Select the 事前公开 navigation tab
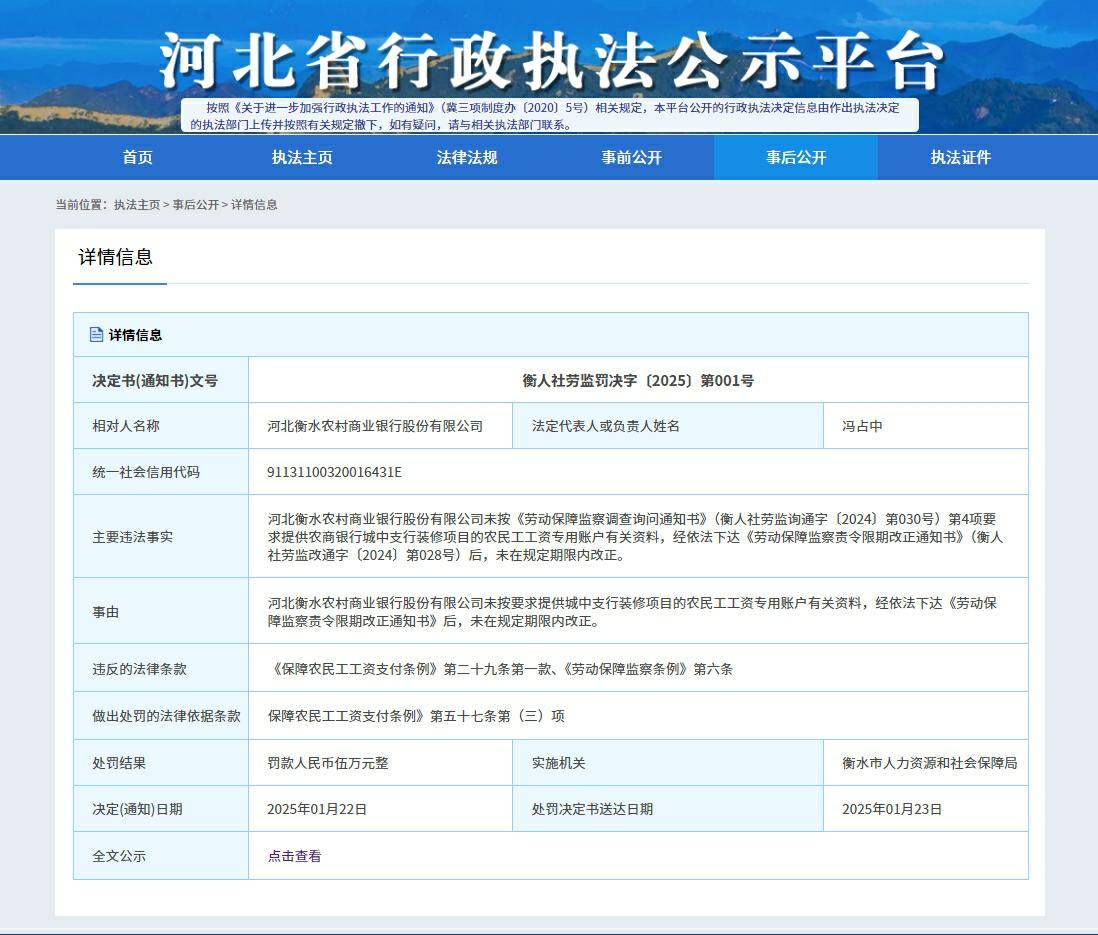Viewport: 1098px width, 935px height. (x=631, y=158)
